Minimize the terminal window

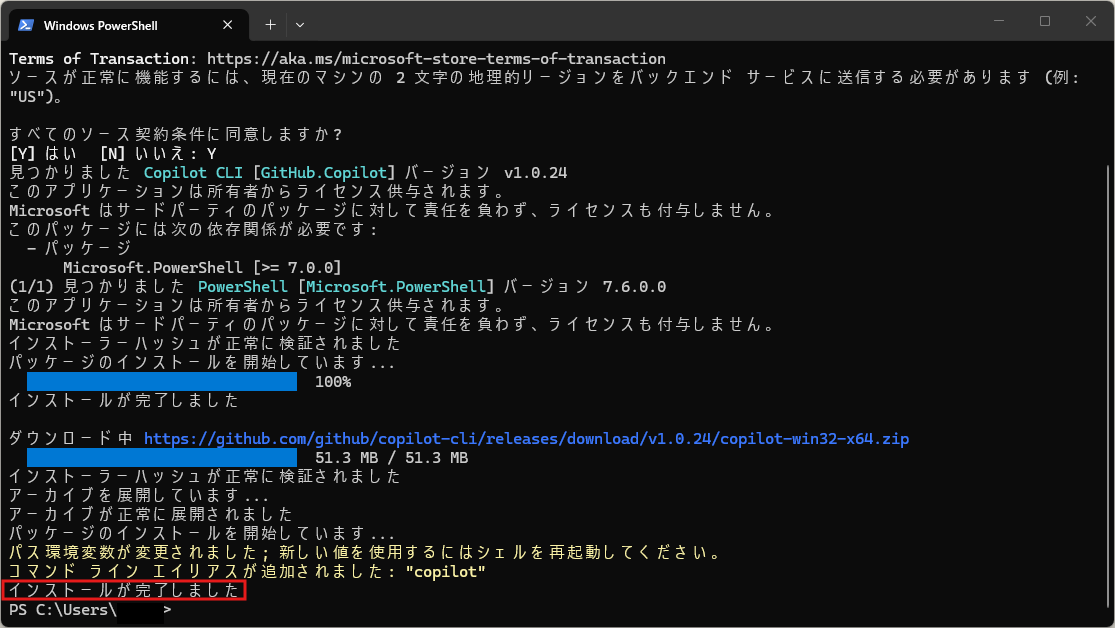pyautogui.click(x=998, y=21)
